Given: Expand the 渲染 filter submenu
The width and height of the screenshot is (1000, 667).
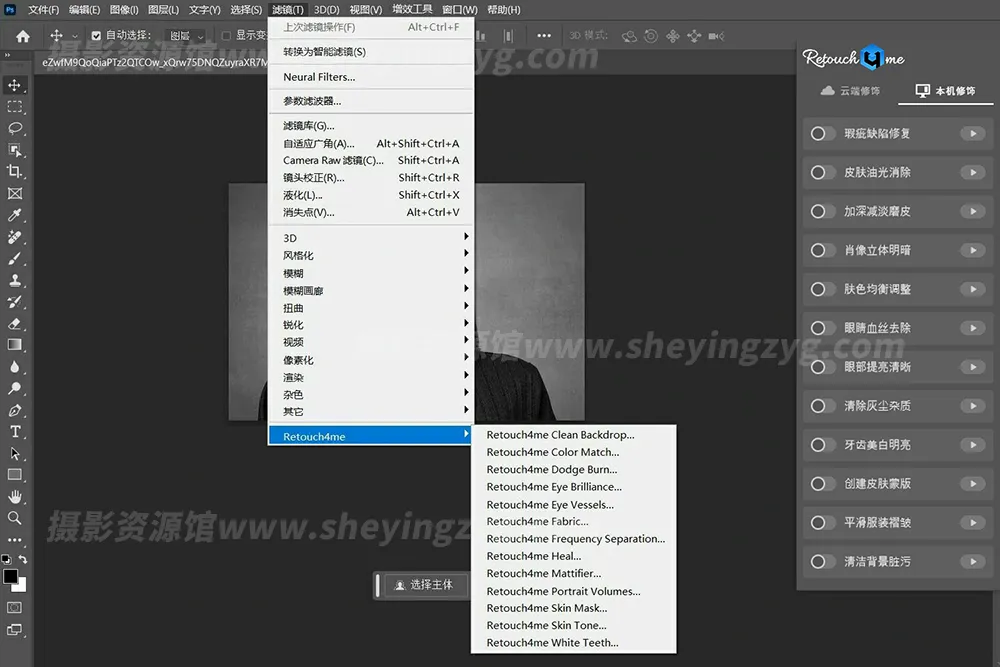Looking at the screenshot, I should click(x=371, y=377).
